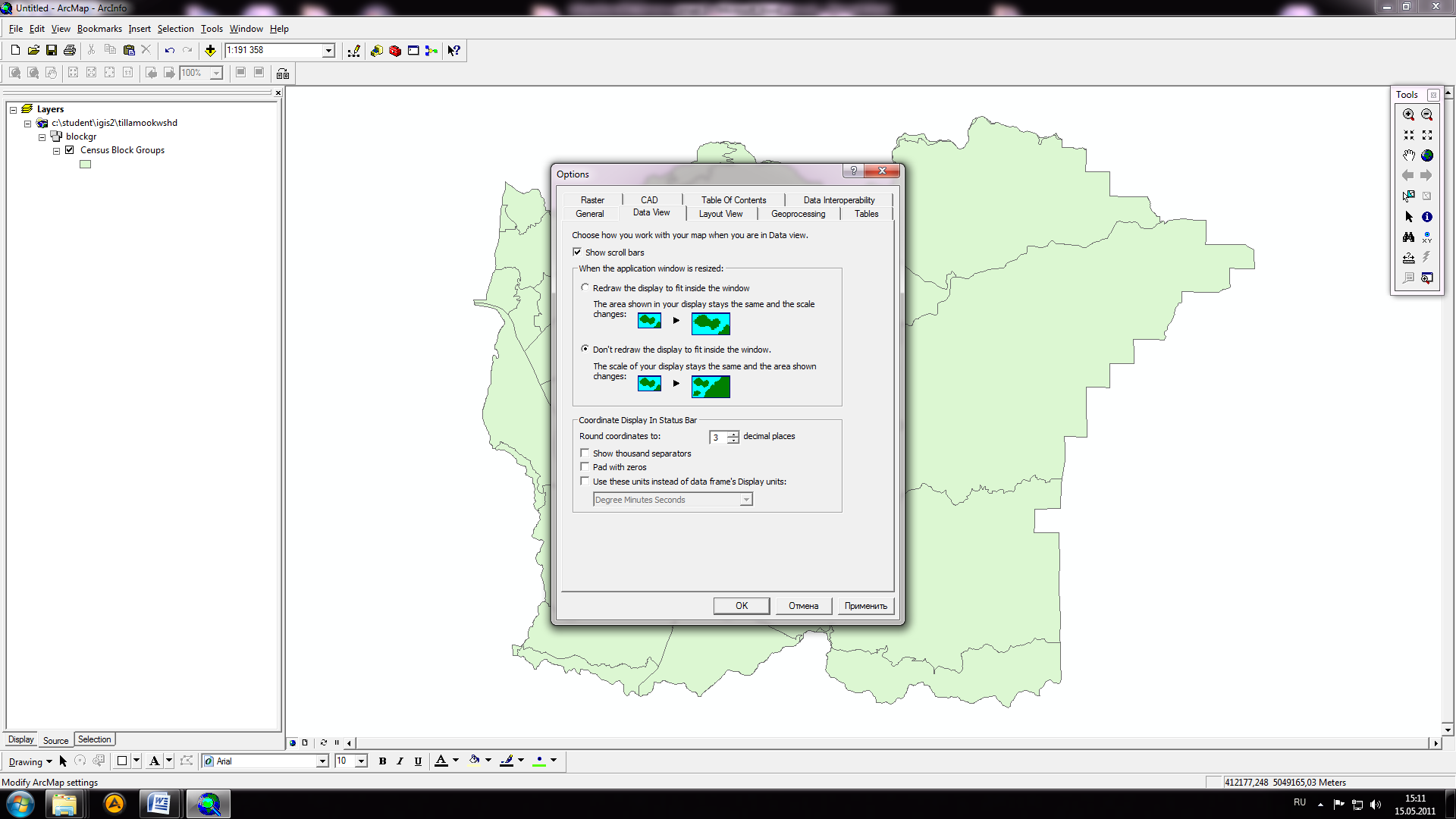Image resolution: width=1456 pixels, height=819 pixels.
Task: Enable Pad with zeros checkbox
Action: coord(585,467)
